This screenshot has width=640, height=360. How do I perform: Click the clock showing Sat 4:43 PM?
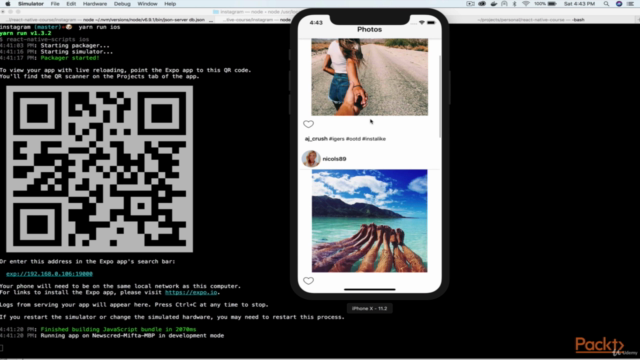(579, 4)
